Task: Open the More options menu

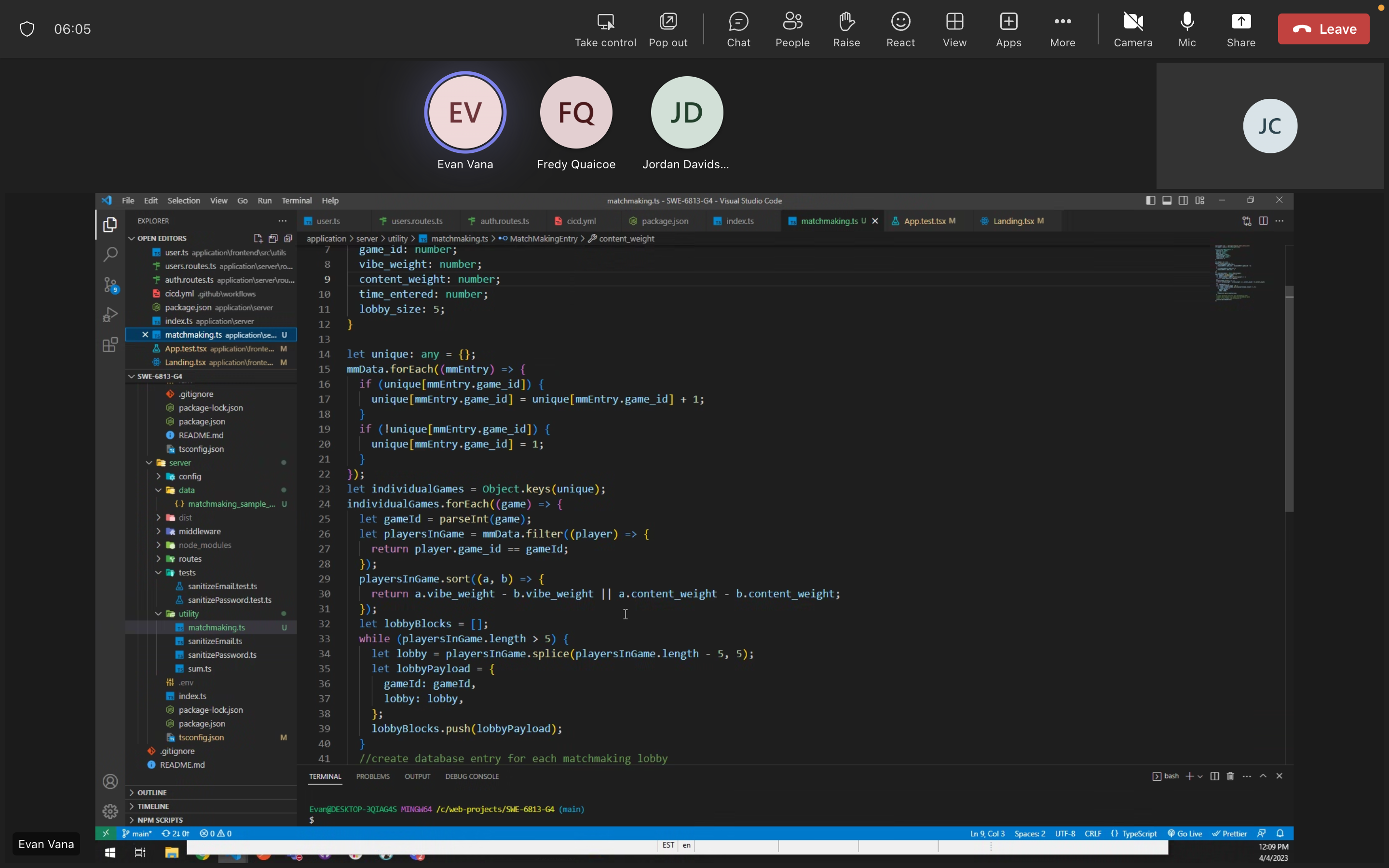Action: click(1062, 30)
